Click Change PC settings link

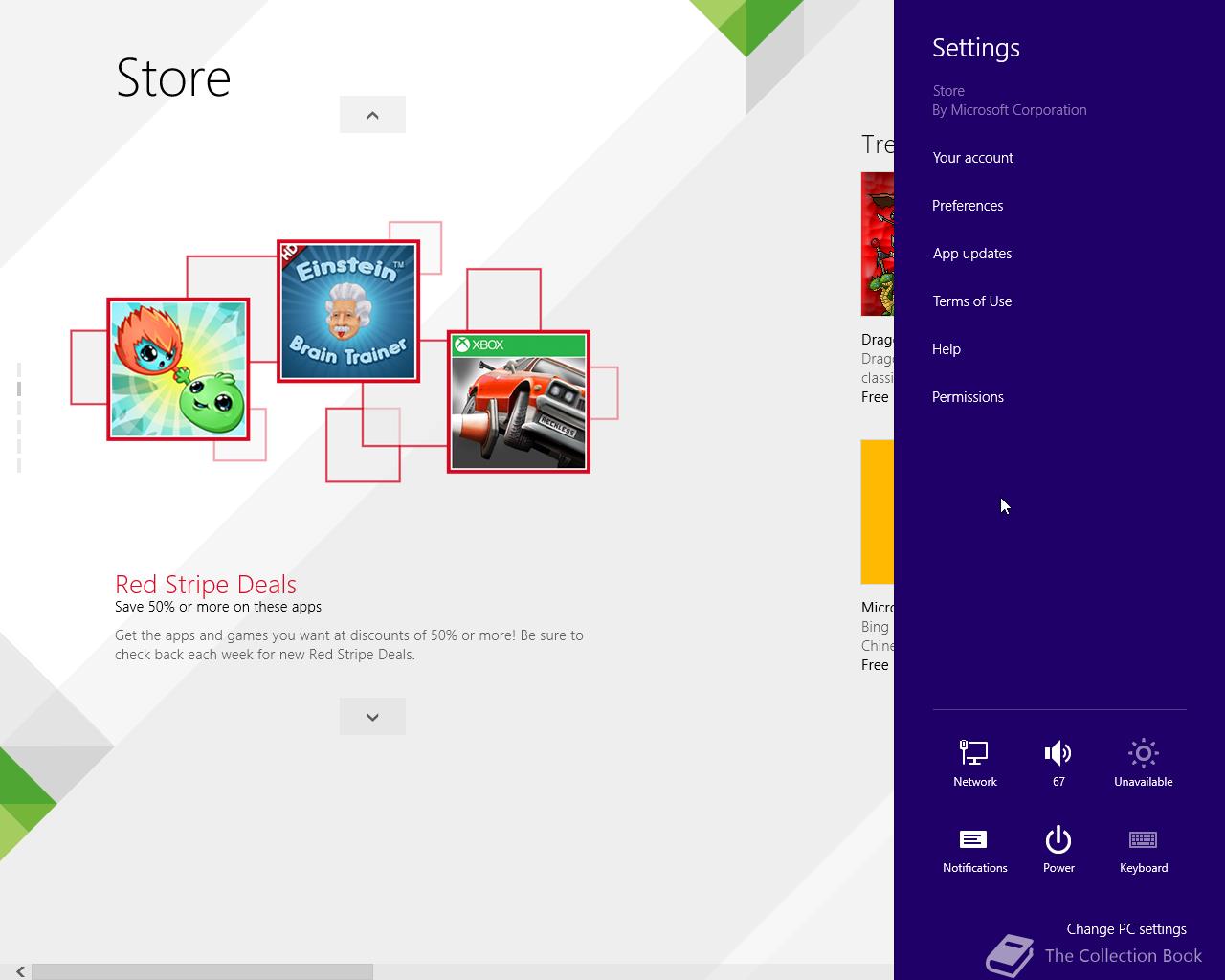[1126, 929]
